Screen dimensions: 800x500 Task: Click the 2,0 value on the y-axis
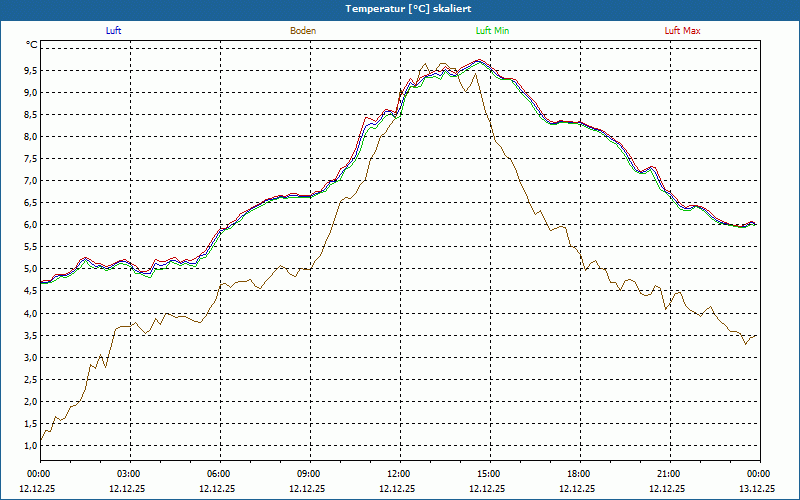click(x=31, y=402)
